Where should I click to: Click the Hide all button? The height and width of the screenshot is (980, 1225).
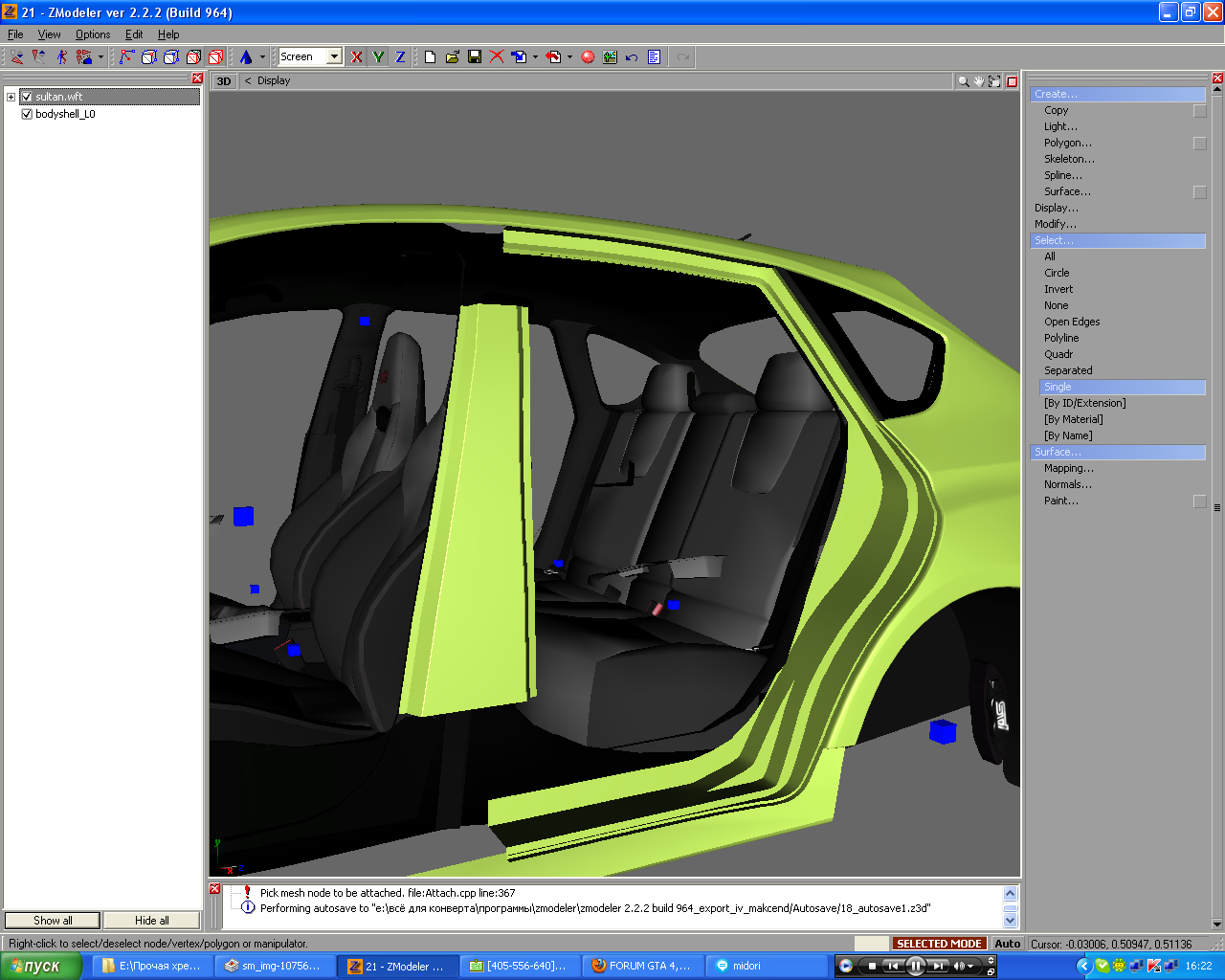pos(151,921)
